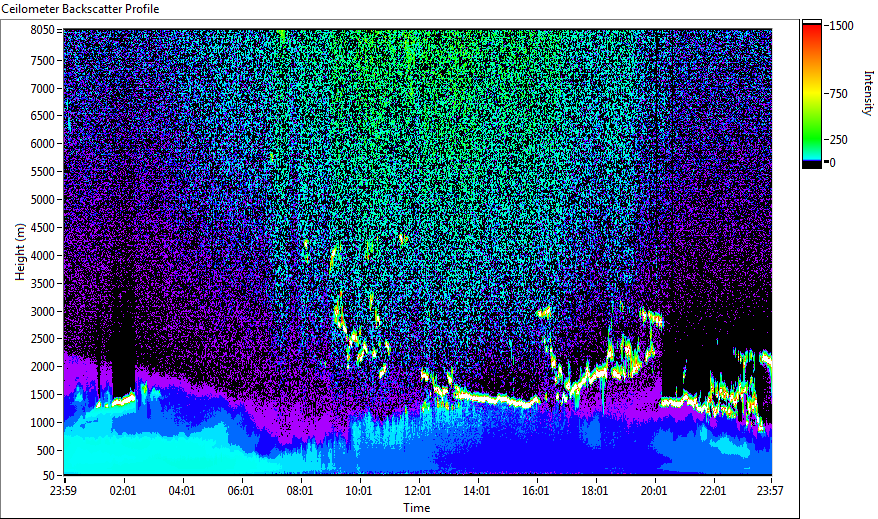Click the Time axis label
878x519 pixels.
pos(417,508)
